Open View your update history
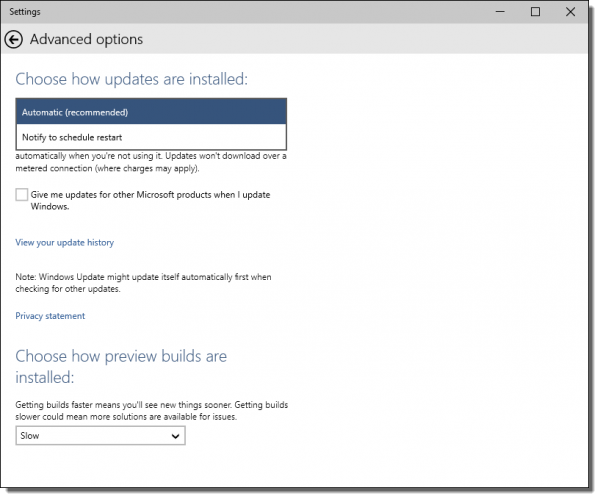This screenshot has height=499, width=600. pos(64,242)
